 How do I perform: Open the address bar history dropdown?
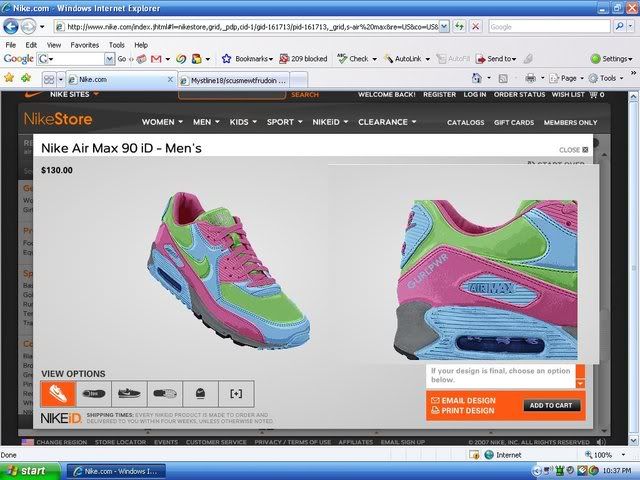444,27
